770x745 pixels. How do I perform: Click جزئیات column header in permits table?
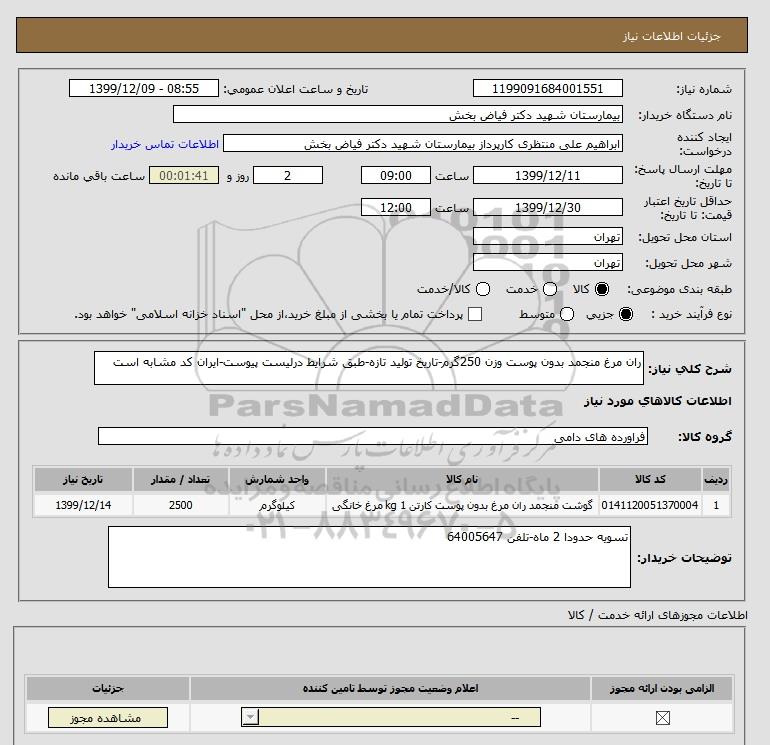click(108, 689)
